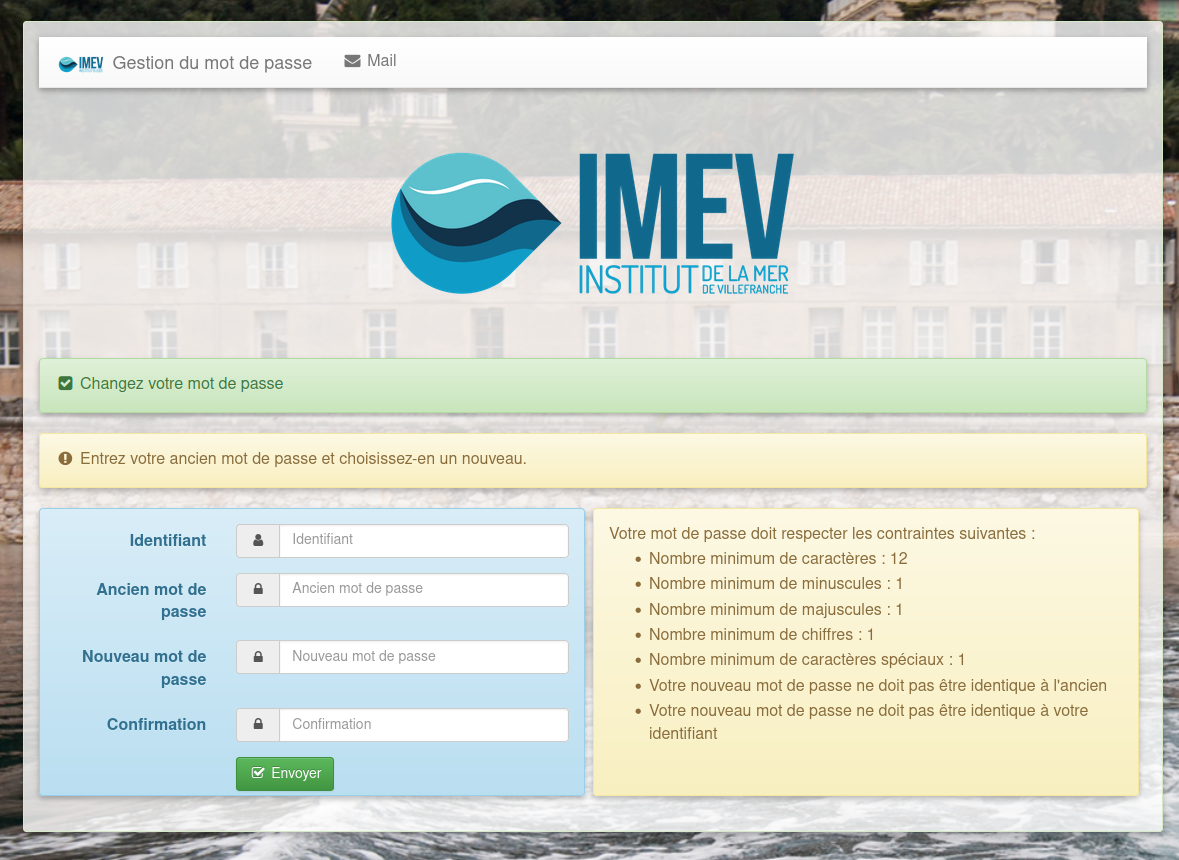Click the lock icon beside Confirmation field
Image resolution: width=1179 pixels, height=860 pixels.
(258, 725)
